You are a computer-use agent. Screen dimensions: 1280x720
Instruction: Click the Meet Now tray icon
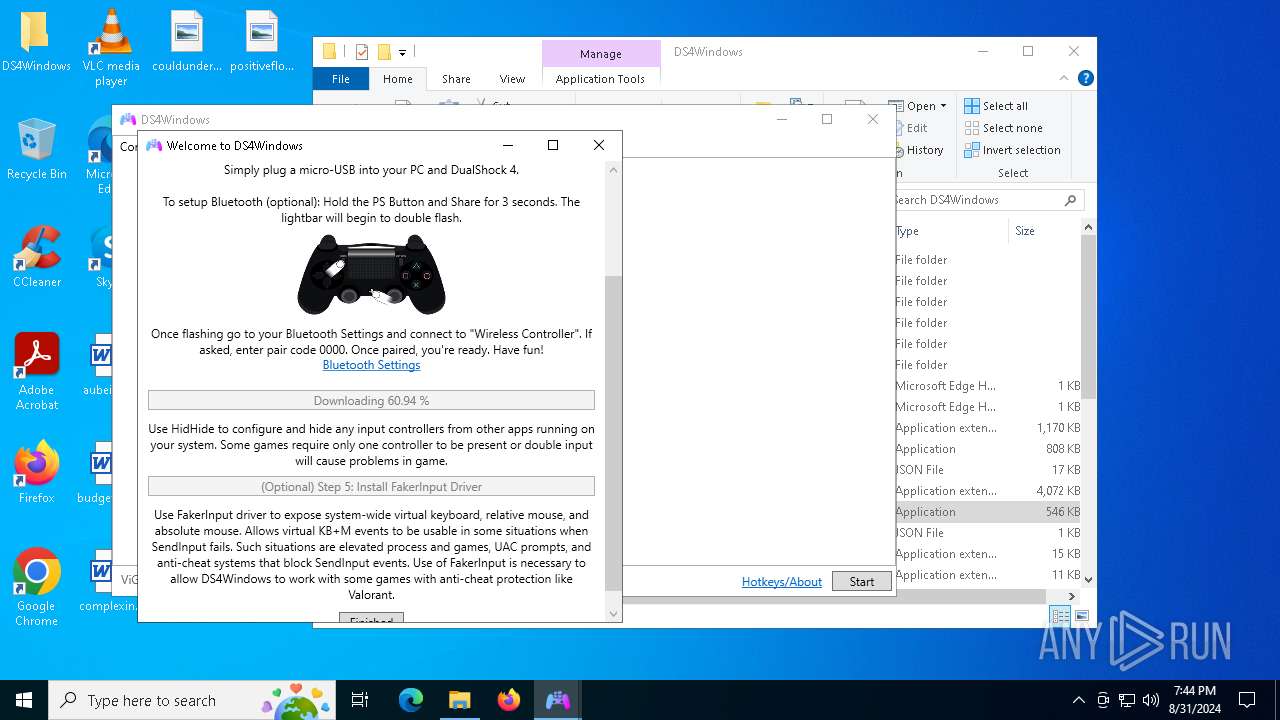1103,700
